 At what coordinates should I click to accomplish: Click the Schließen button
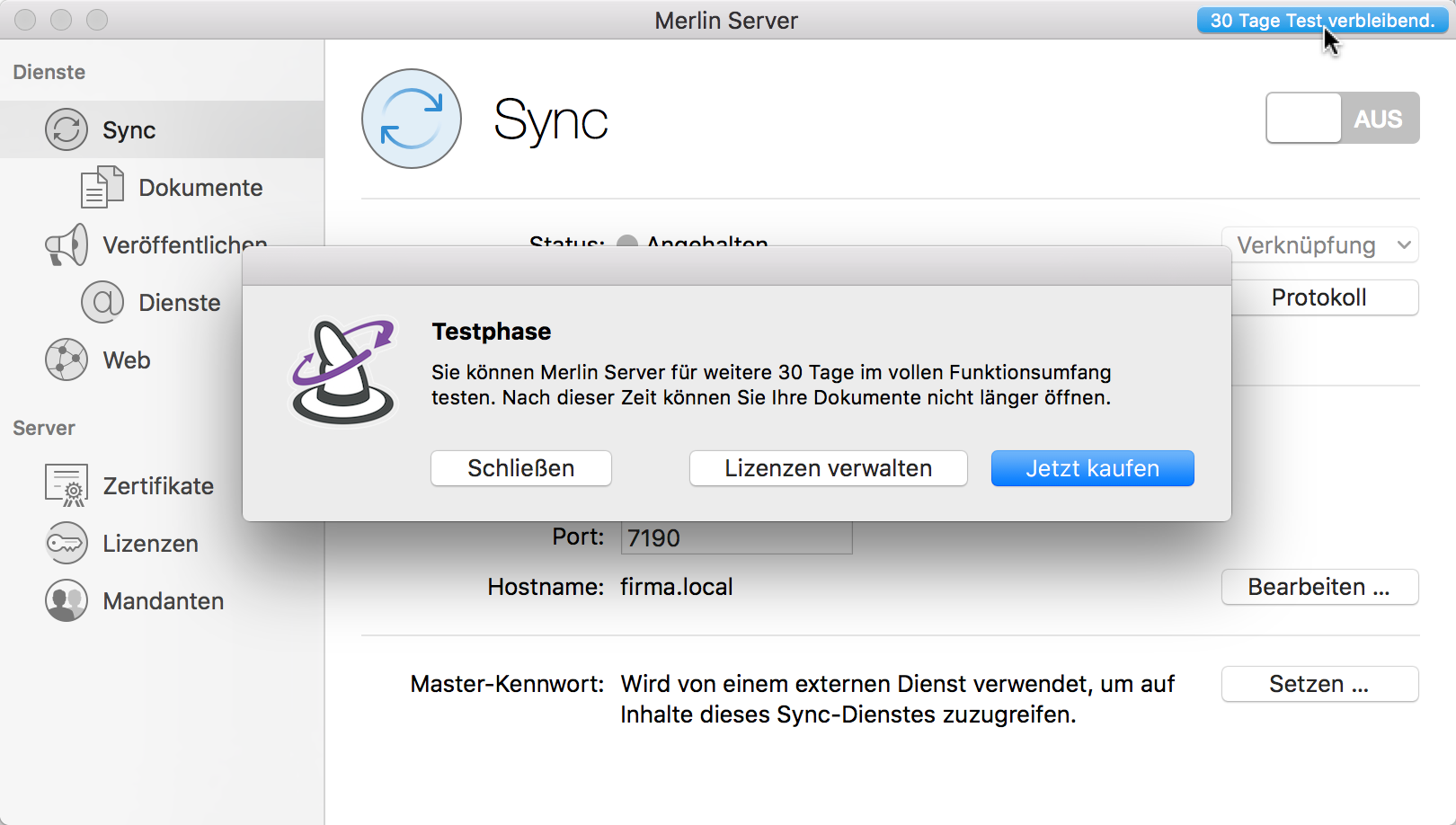[x=521, y=468]
